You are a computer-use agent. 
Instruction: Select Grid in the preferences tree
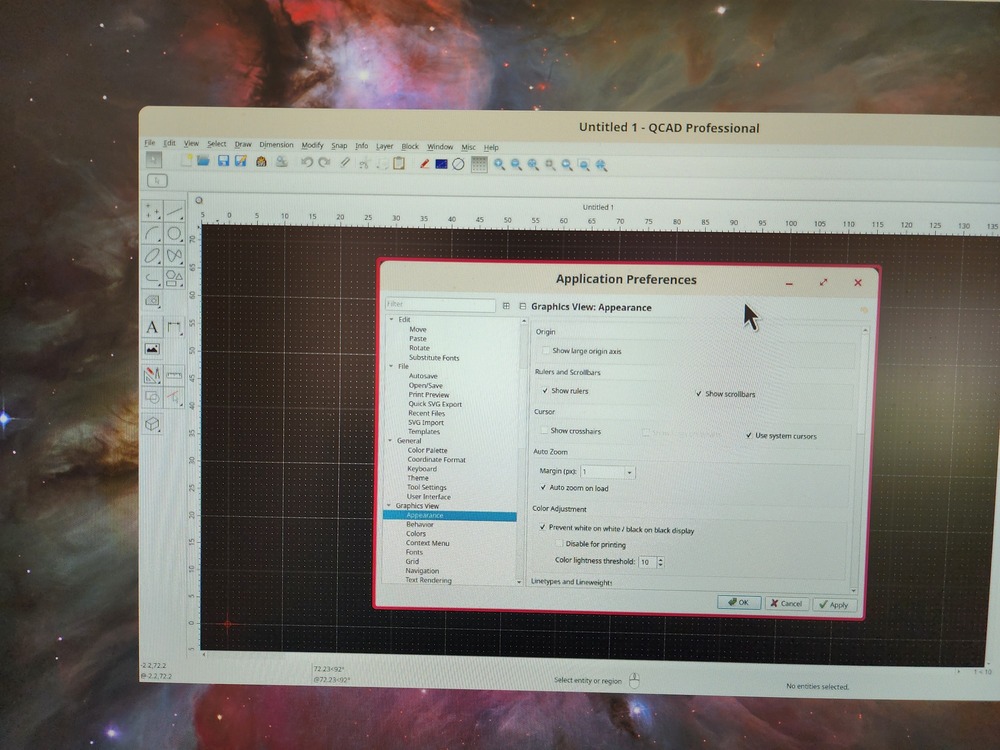pyautogui.click(x=414, y=562)
